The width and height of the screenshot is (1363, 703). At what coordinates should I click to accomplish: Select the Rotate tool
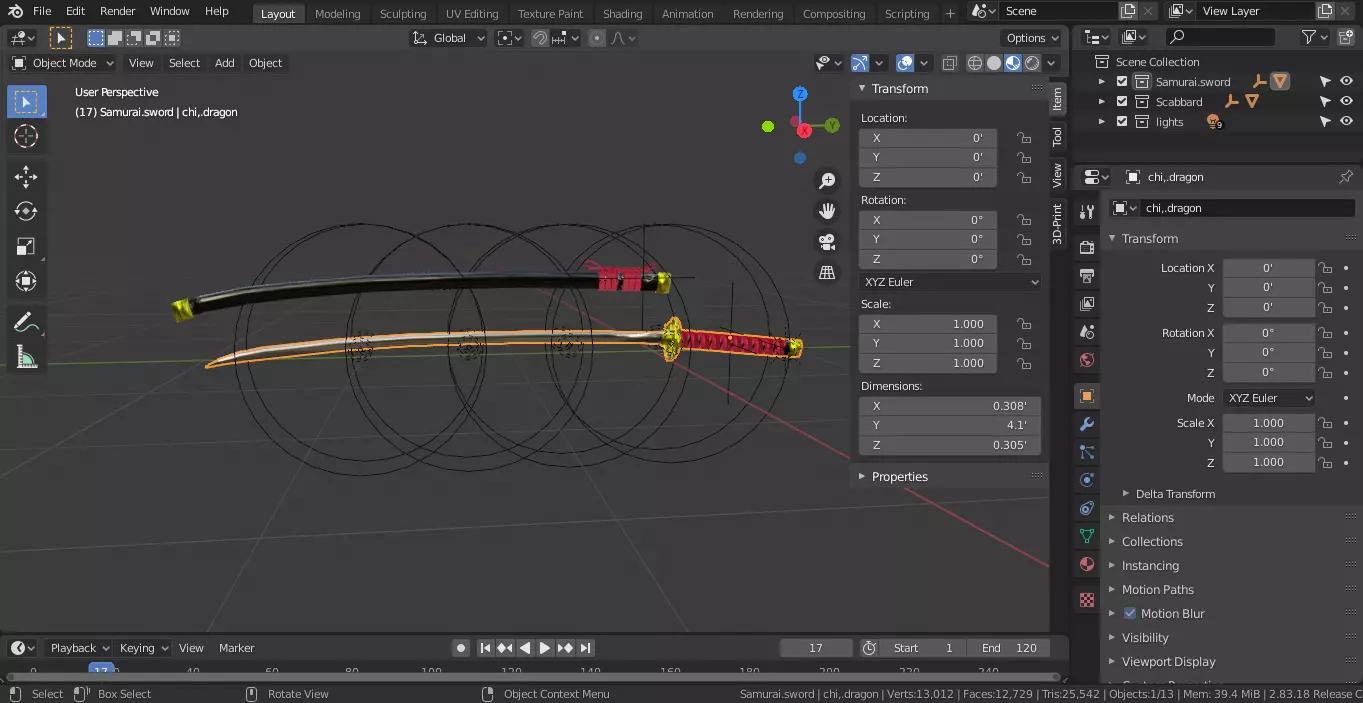26,211
